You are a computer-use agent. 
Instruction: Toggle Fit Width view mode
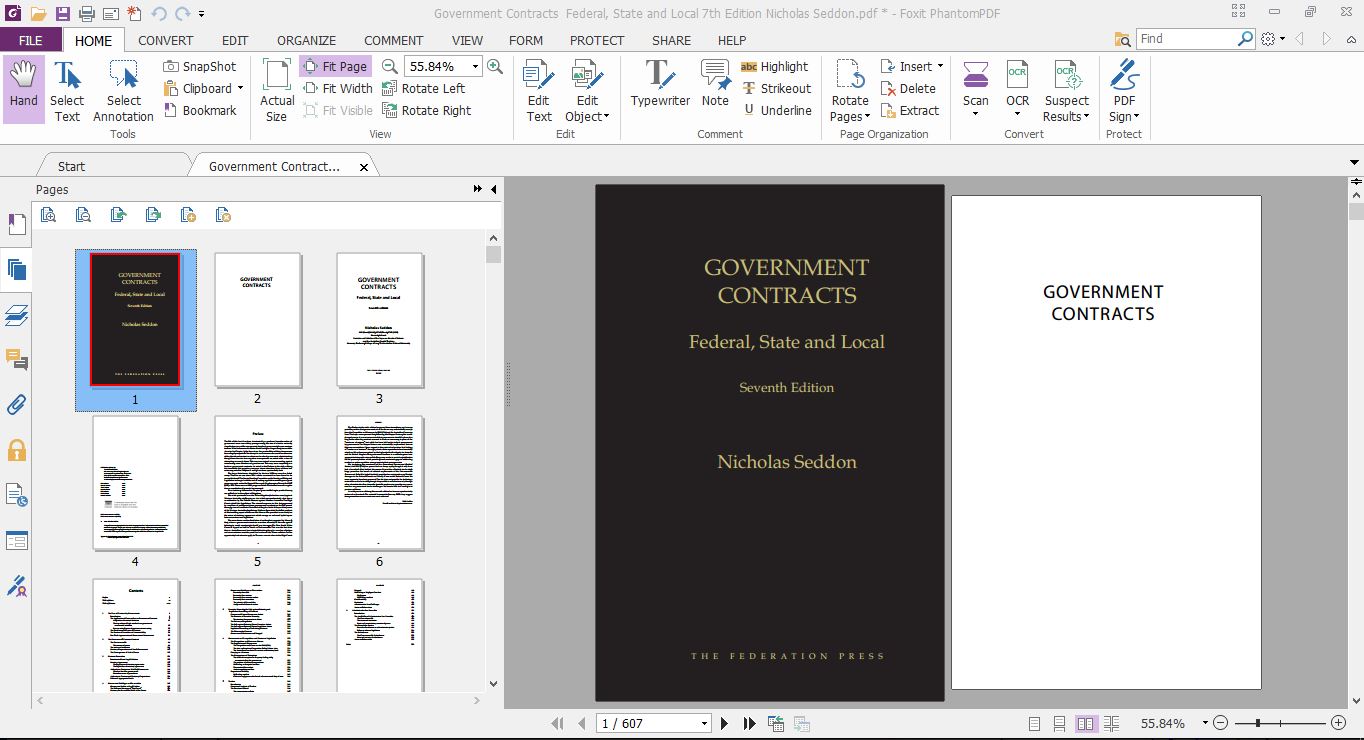tap(337, 88)
